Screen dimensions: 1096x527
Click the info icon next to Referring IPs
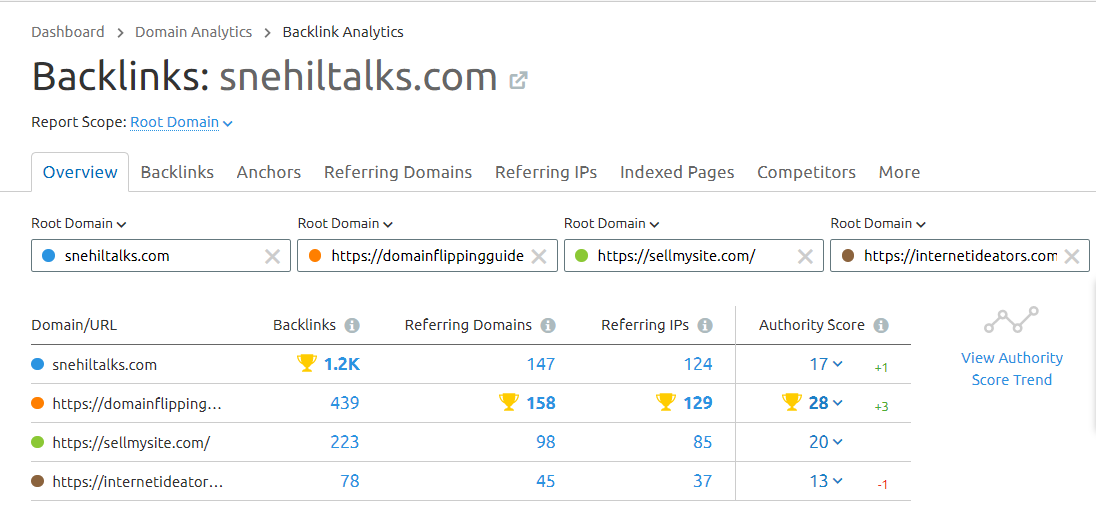705,326
